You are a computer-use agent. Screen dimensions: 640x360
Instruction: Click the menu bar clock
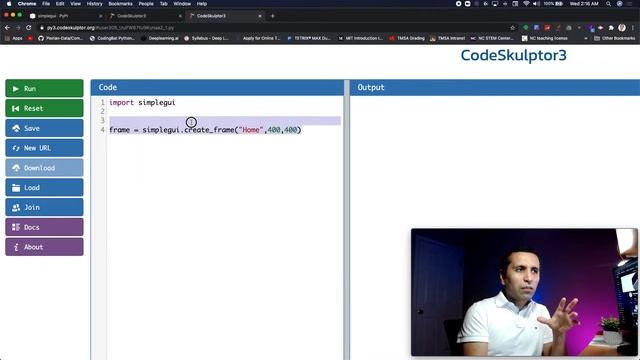tap(584, 4)
